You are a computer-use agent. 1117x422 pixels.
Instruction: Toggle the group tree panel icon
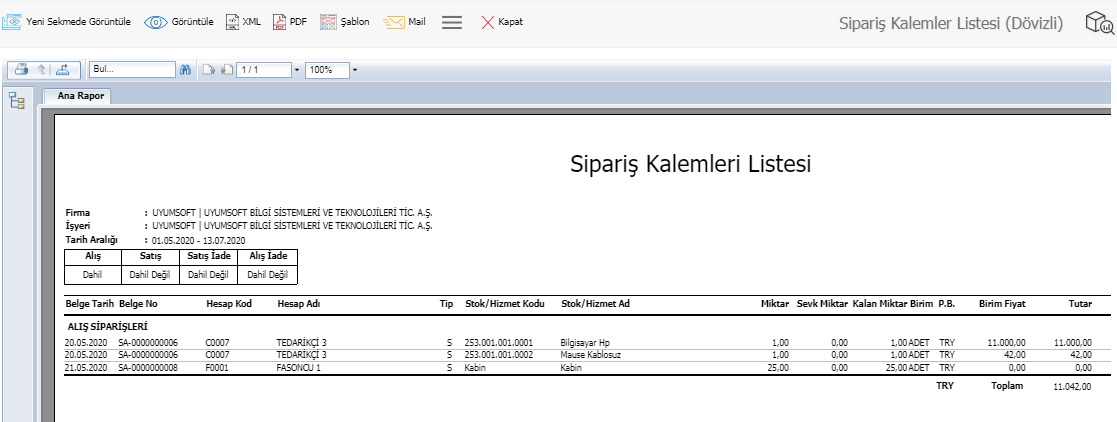pyautogui.click(x=17, y=101)
